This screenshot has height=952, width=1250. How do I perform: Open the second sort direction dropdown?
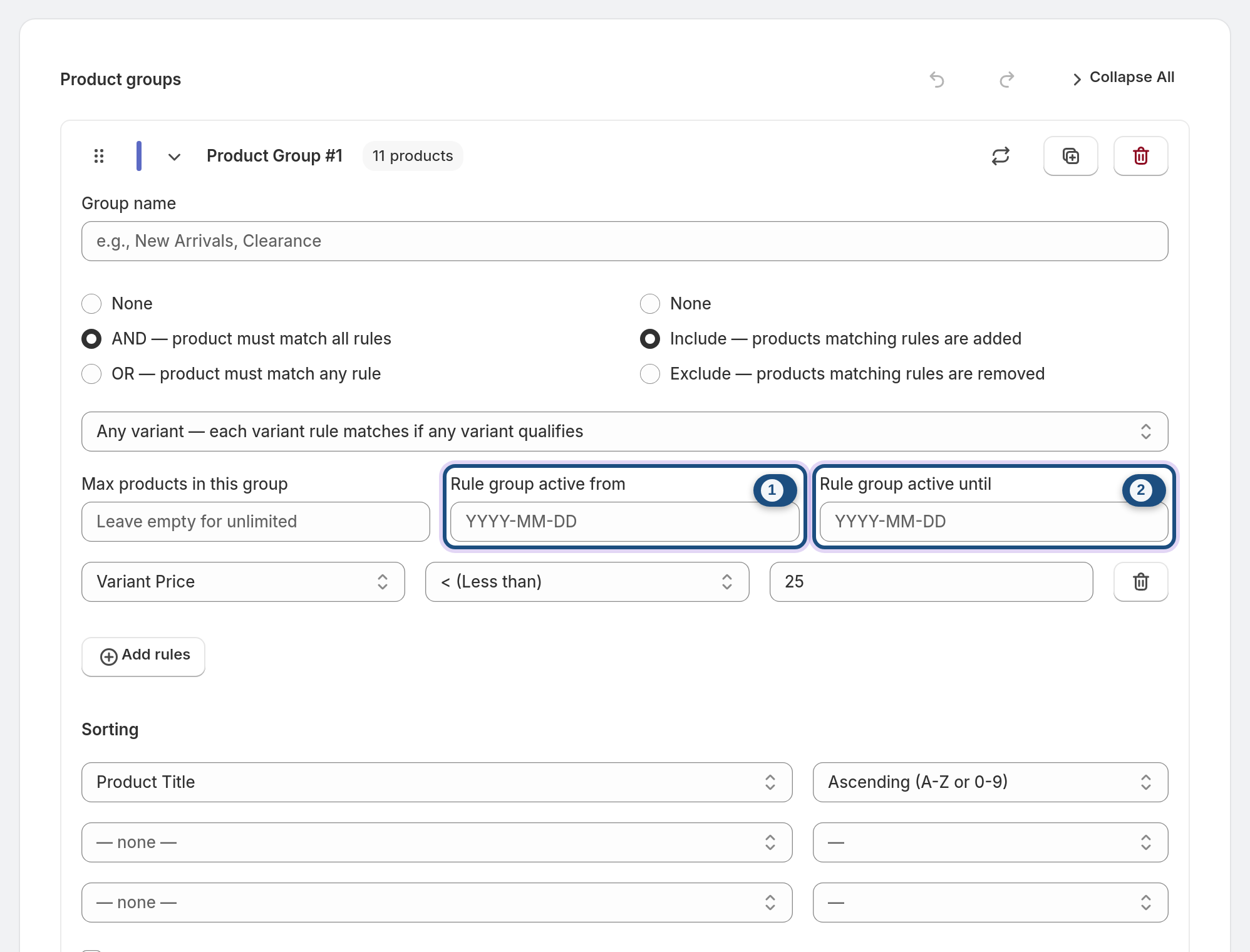coord(991,842)
